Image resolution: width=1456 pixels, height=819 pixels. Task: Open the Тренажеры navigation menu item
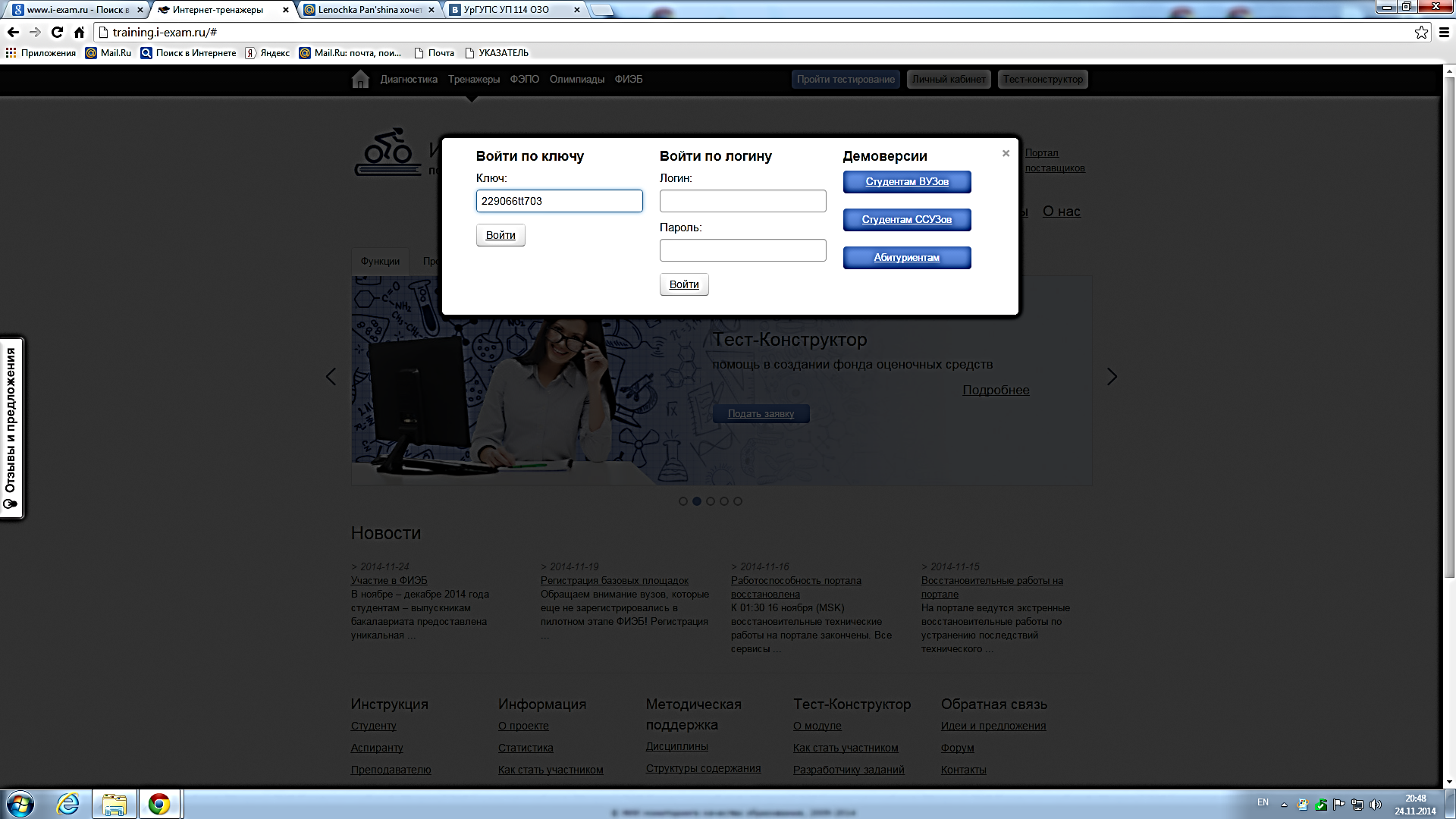473,79
